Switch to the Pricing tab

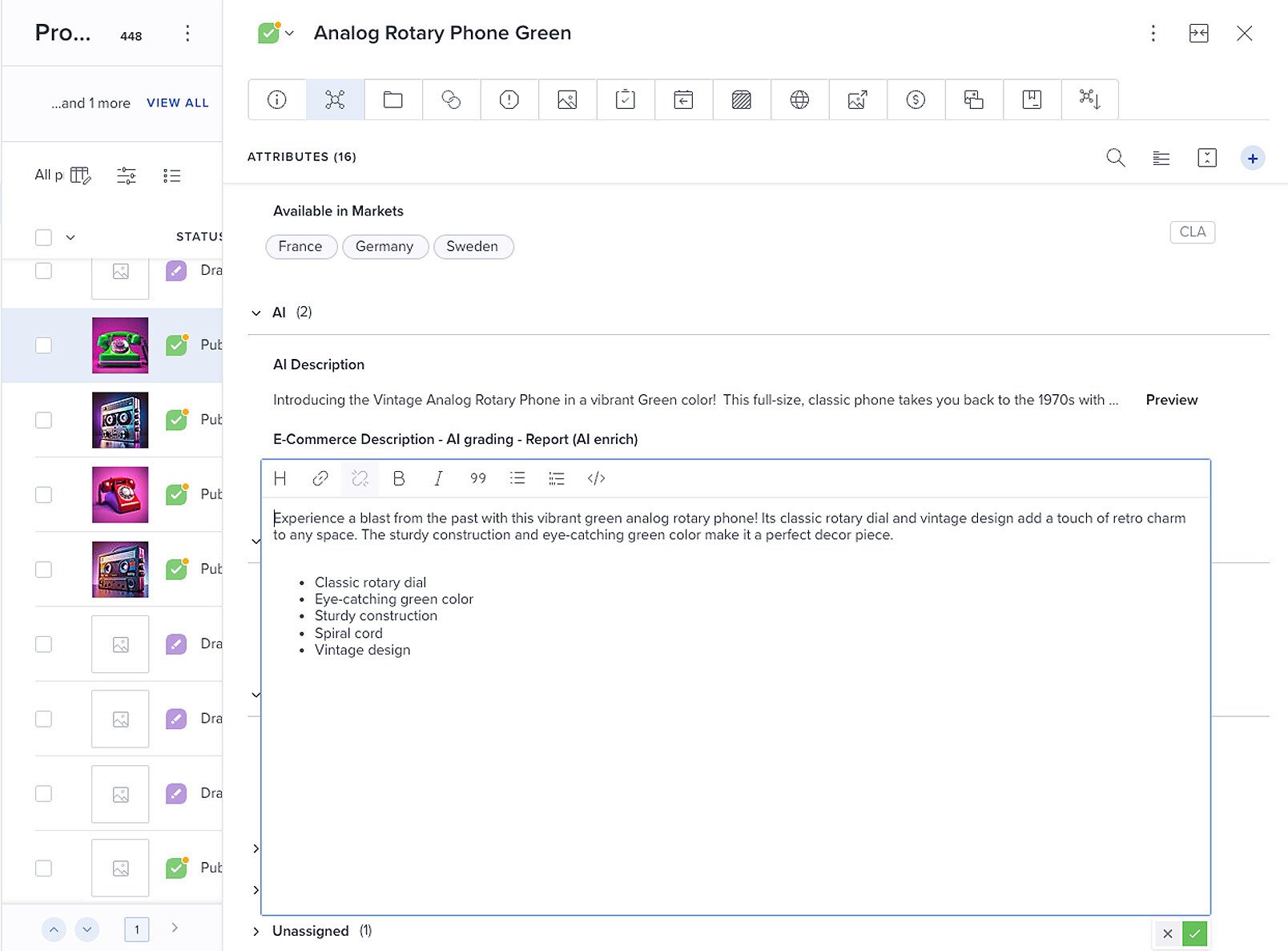coord(916,99)
